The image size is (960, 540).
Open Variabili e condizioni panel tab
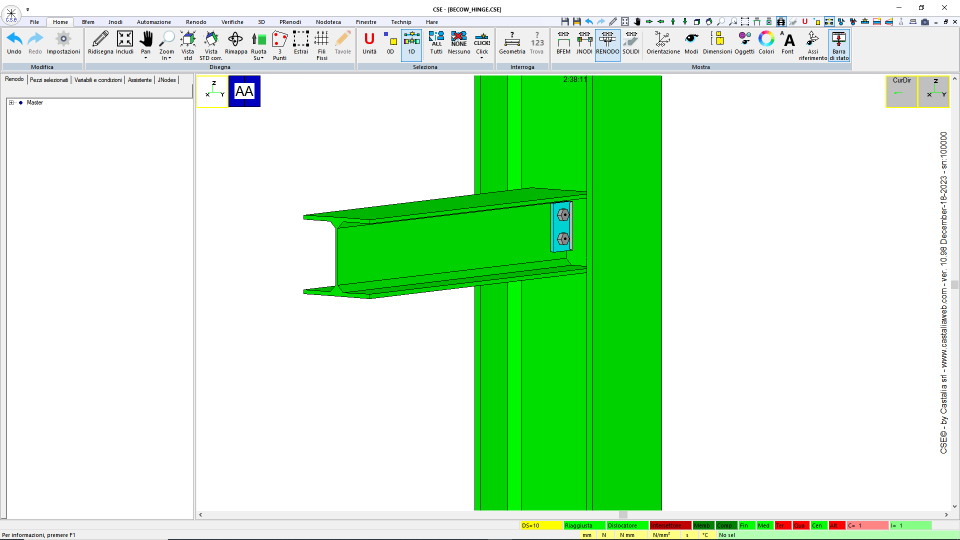(x=98, y=80)
